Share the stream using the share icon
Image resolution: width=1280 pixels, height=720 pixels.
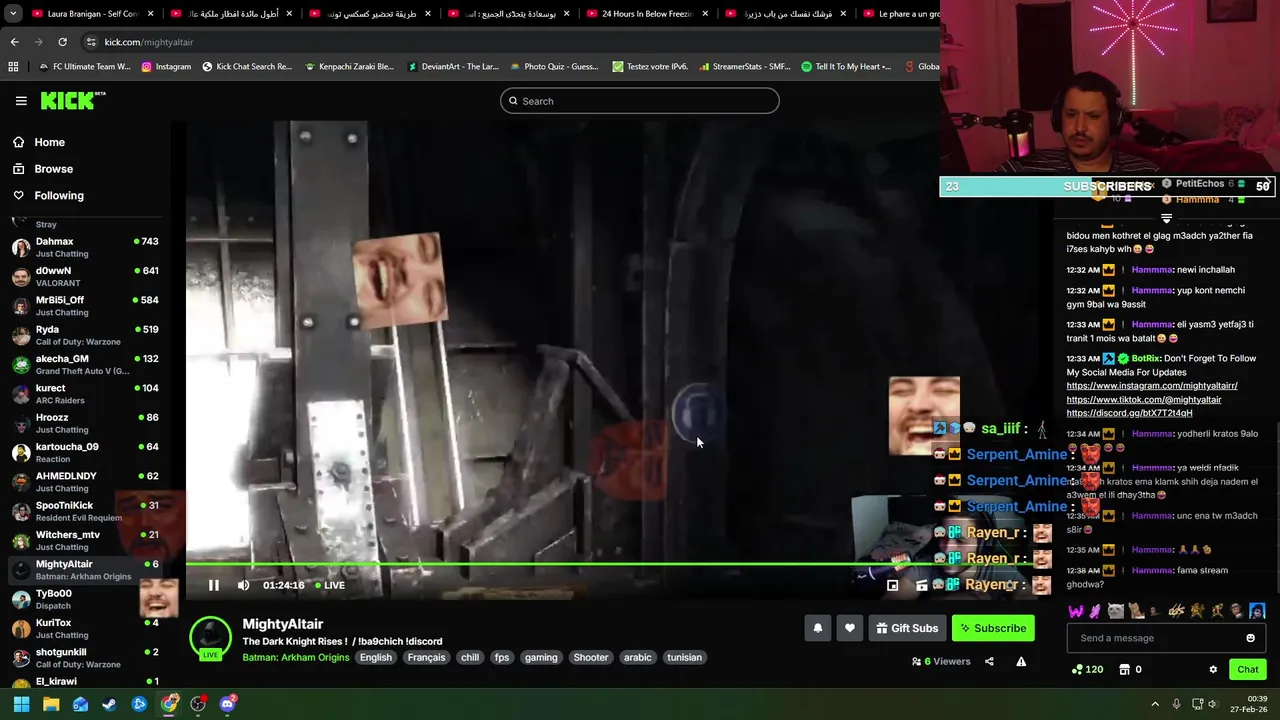tap(989, 661)
